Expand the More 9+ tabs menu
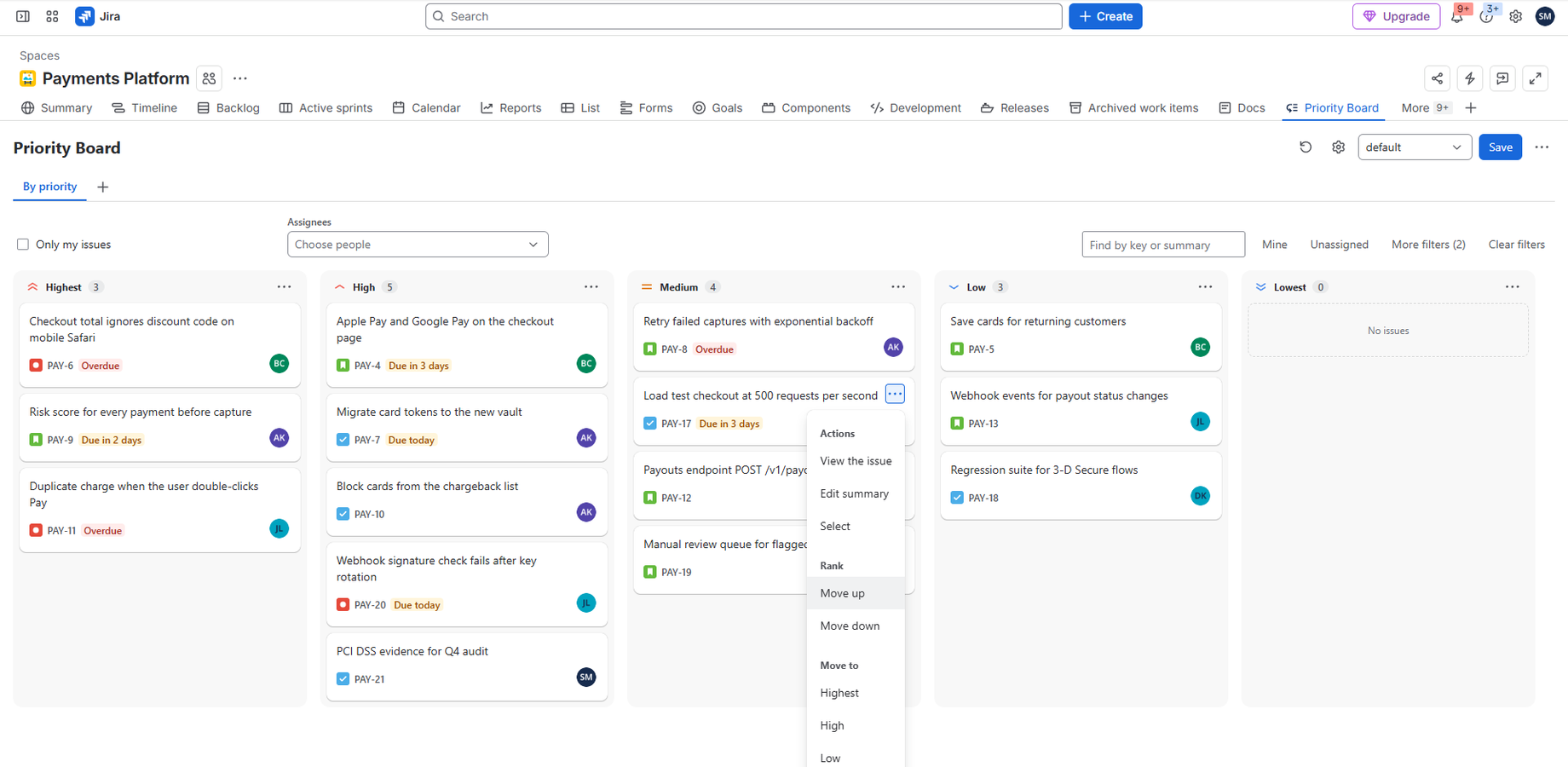Image resolution: width=1568 pixels, height=767 pixels. 1425,108
